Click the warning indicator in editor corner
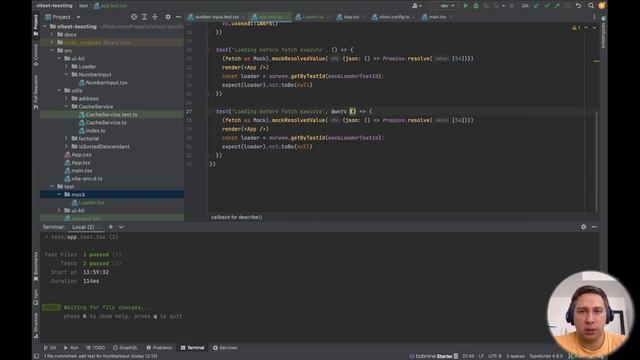The width and height of the screenshot is (640, 360). coord(576,28)
